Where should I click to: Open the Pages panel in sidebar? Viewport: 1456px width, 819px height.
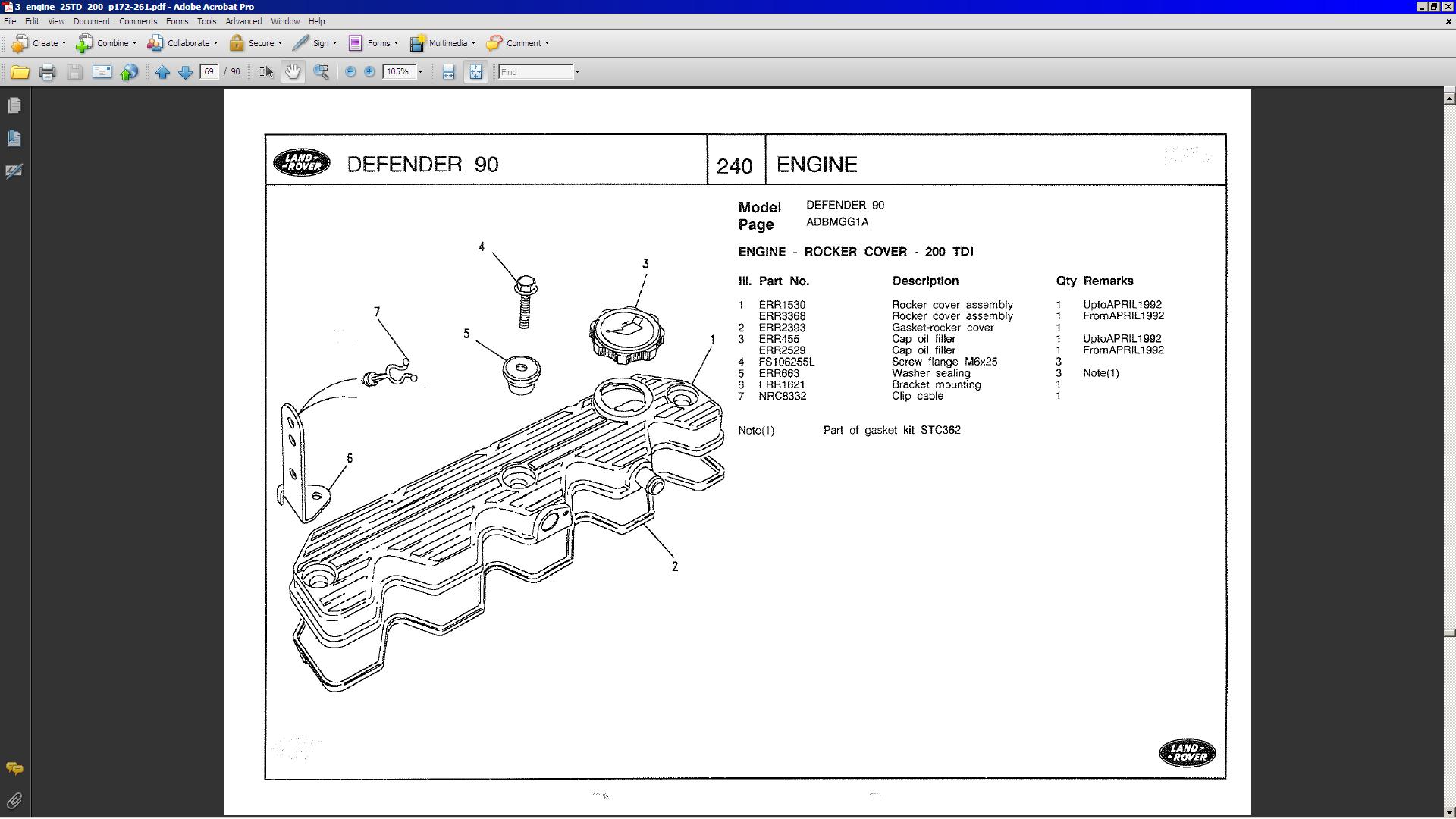(14, 105)
